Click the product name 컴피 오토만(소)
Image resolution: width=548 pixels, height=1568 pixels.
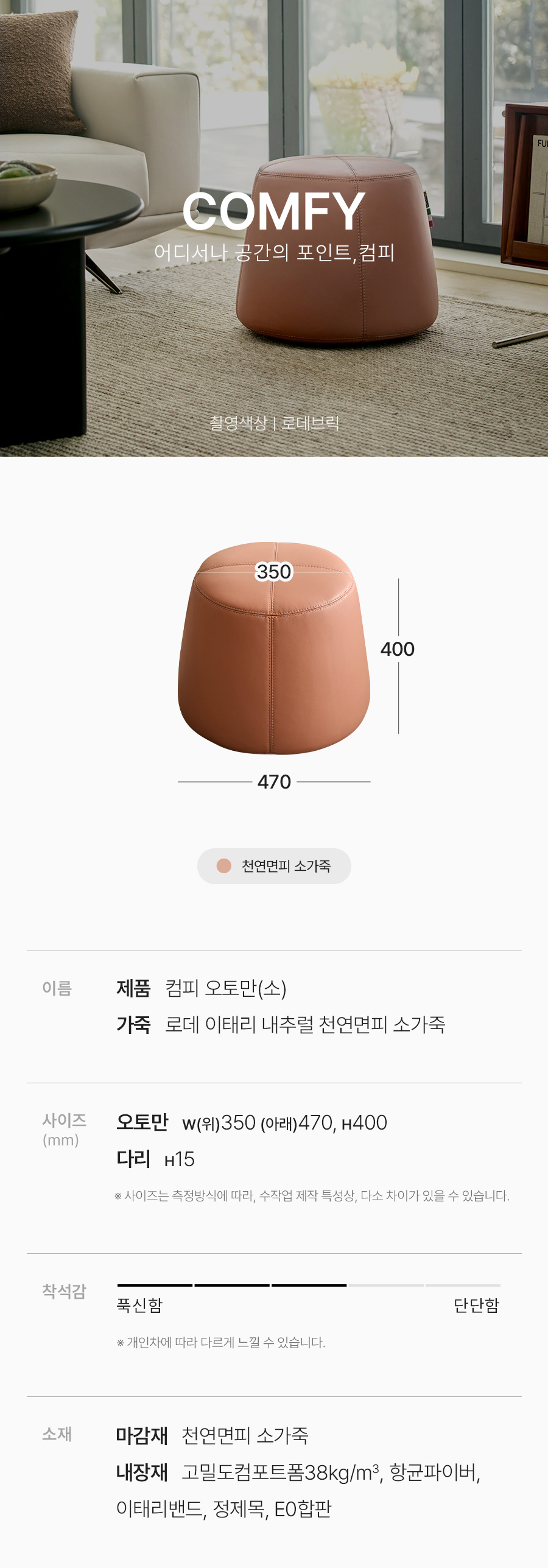tap(226, 988)
